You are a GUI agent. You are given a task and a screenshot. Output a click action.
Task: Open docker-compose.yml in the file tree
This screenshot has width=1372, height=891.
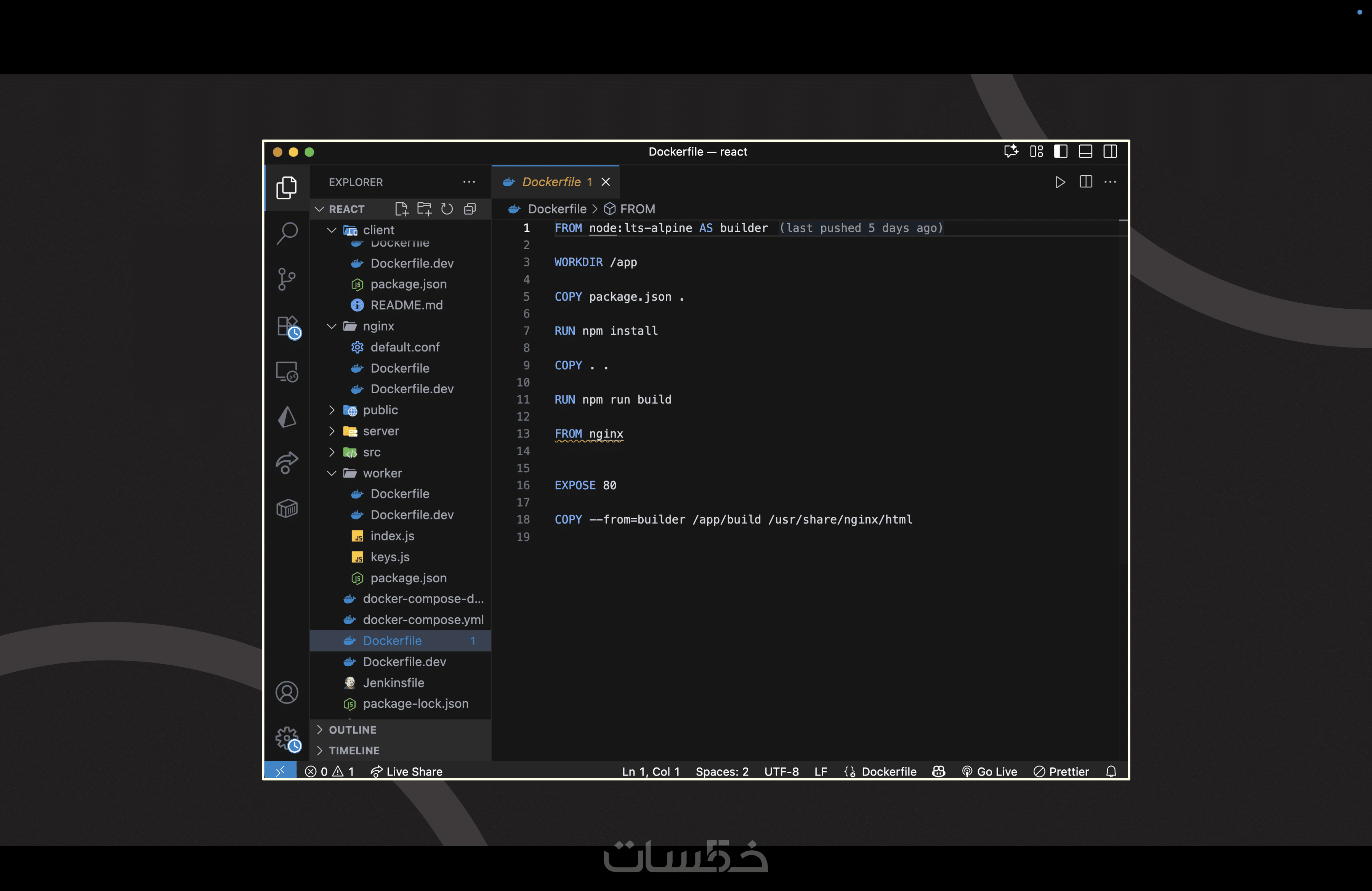click(423, 620)
